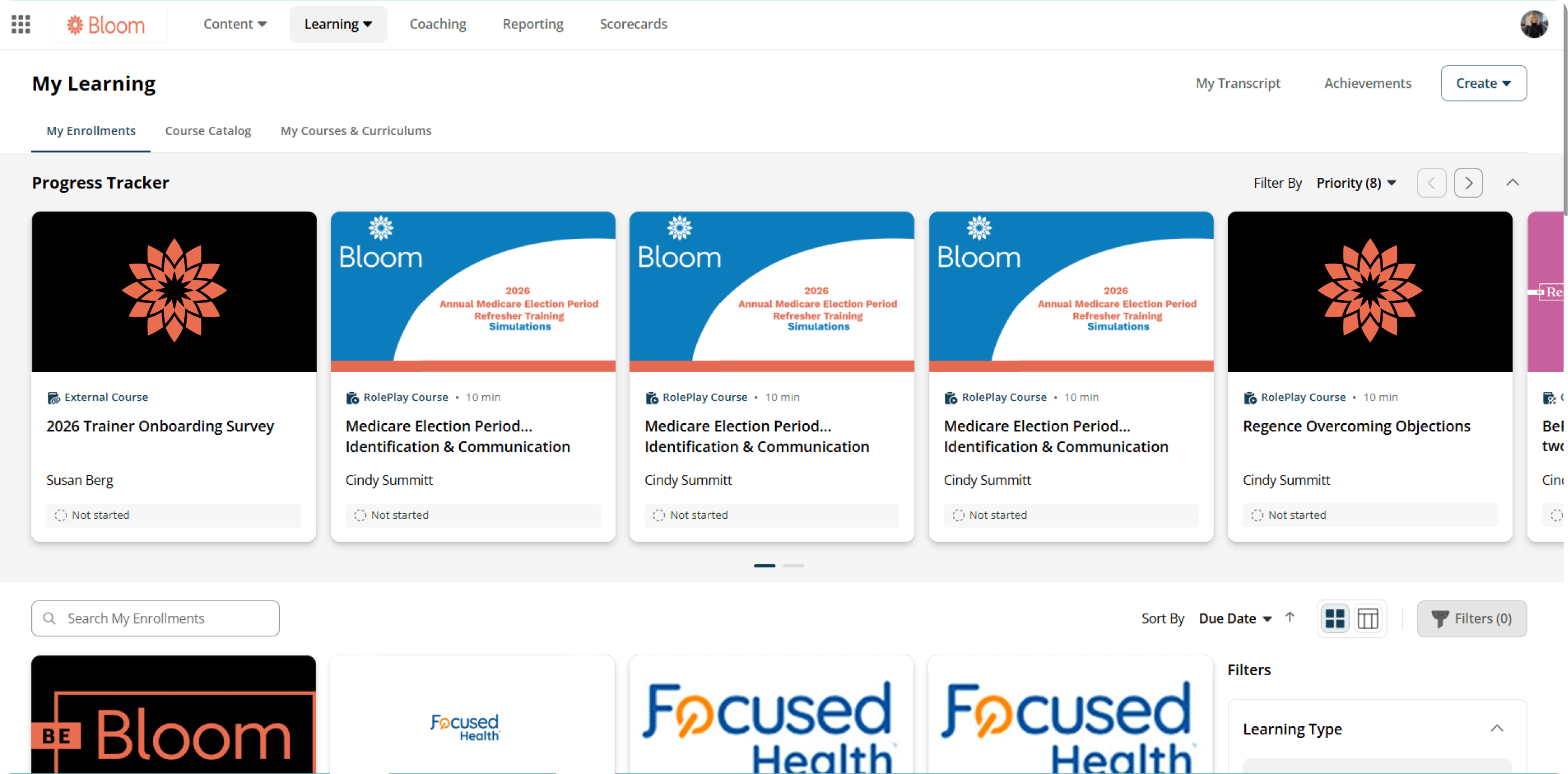1568x774 pixels.
Task: Collapse the Learning Type filter section
Action: (1497, 728)
